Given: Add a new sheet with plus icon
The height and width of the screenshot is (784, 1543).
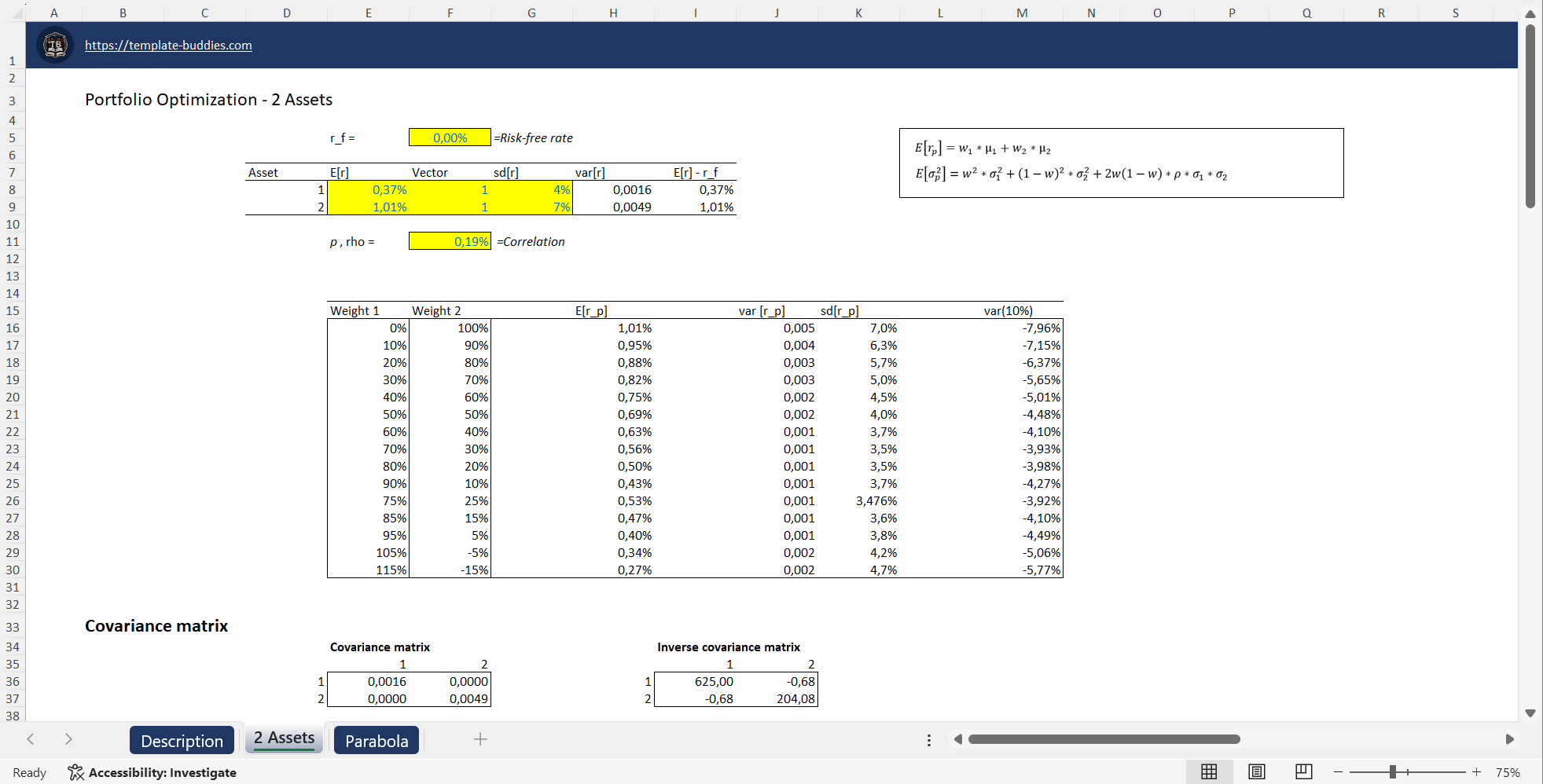Looking at the screenshot, I should 480,739.
